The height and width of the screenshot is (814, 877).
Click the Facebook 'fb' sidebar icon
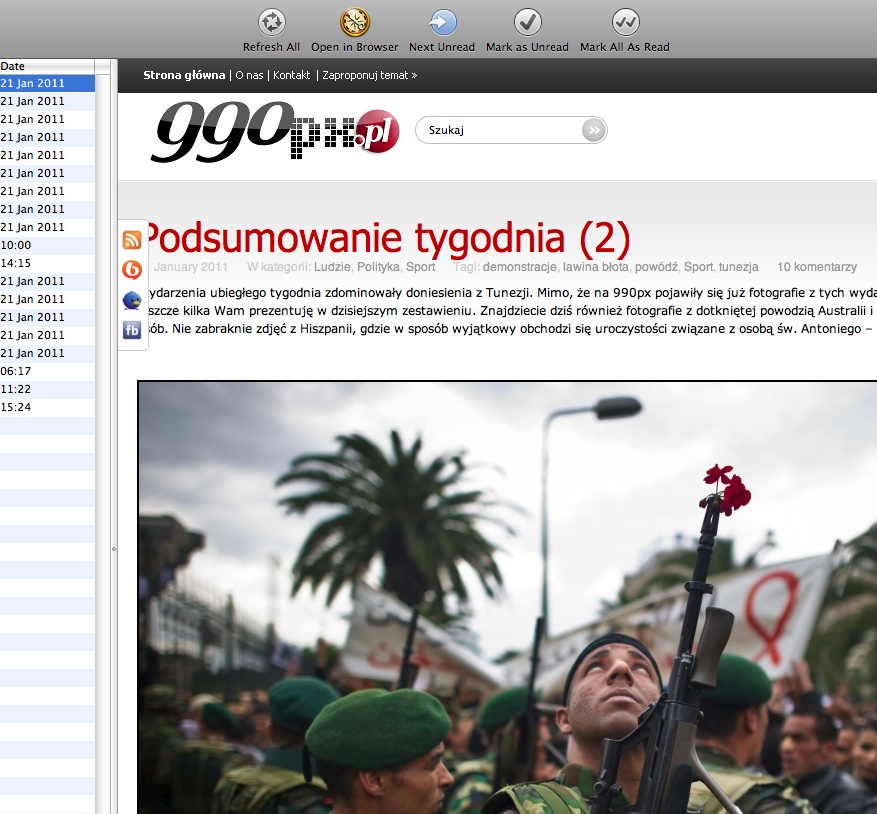132,331
